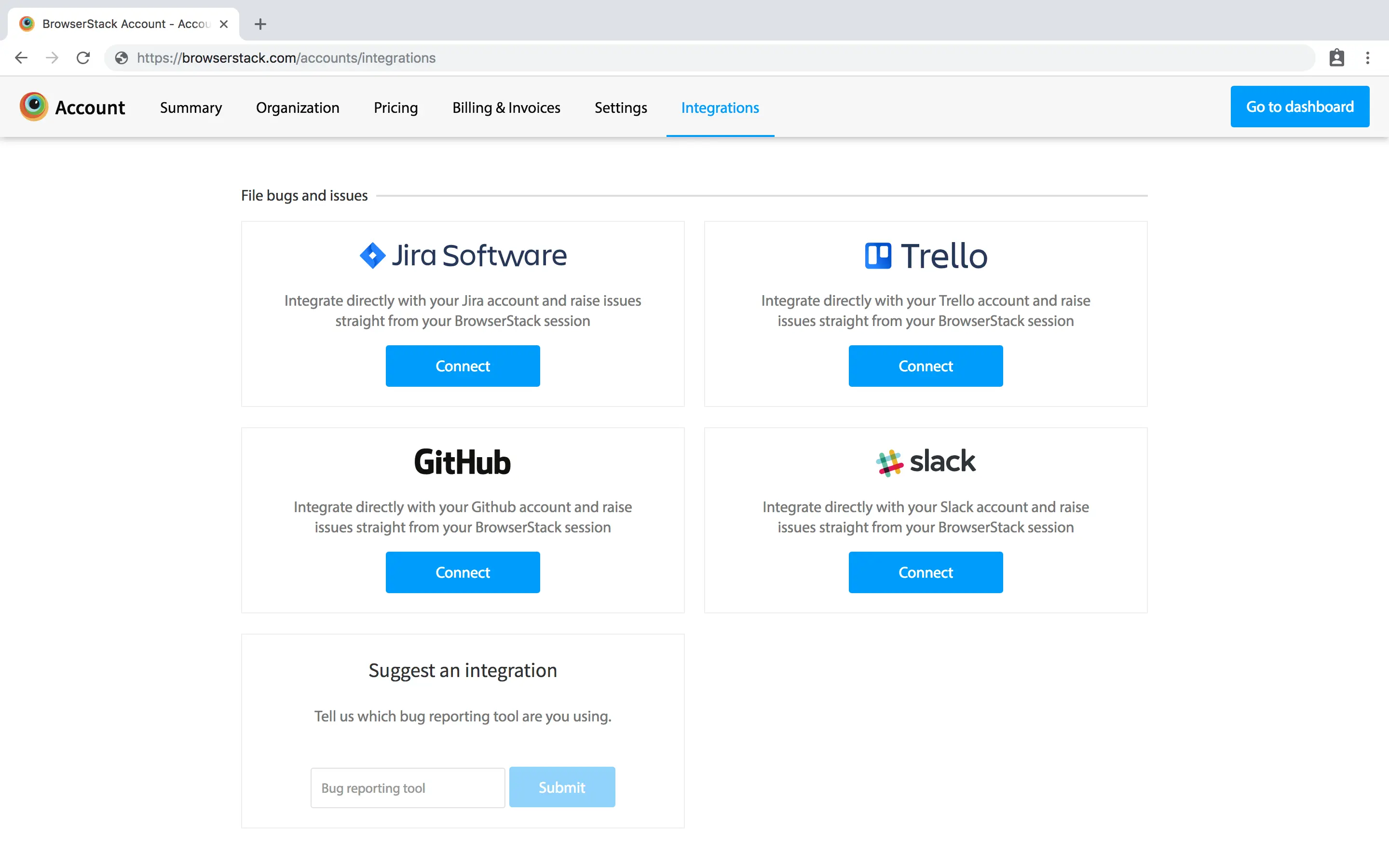The width and height of the screenshot is (1389, 868).
Task: Click the Jira Software logo
Action: click(463, 256)
